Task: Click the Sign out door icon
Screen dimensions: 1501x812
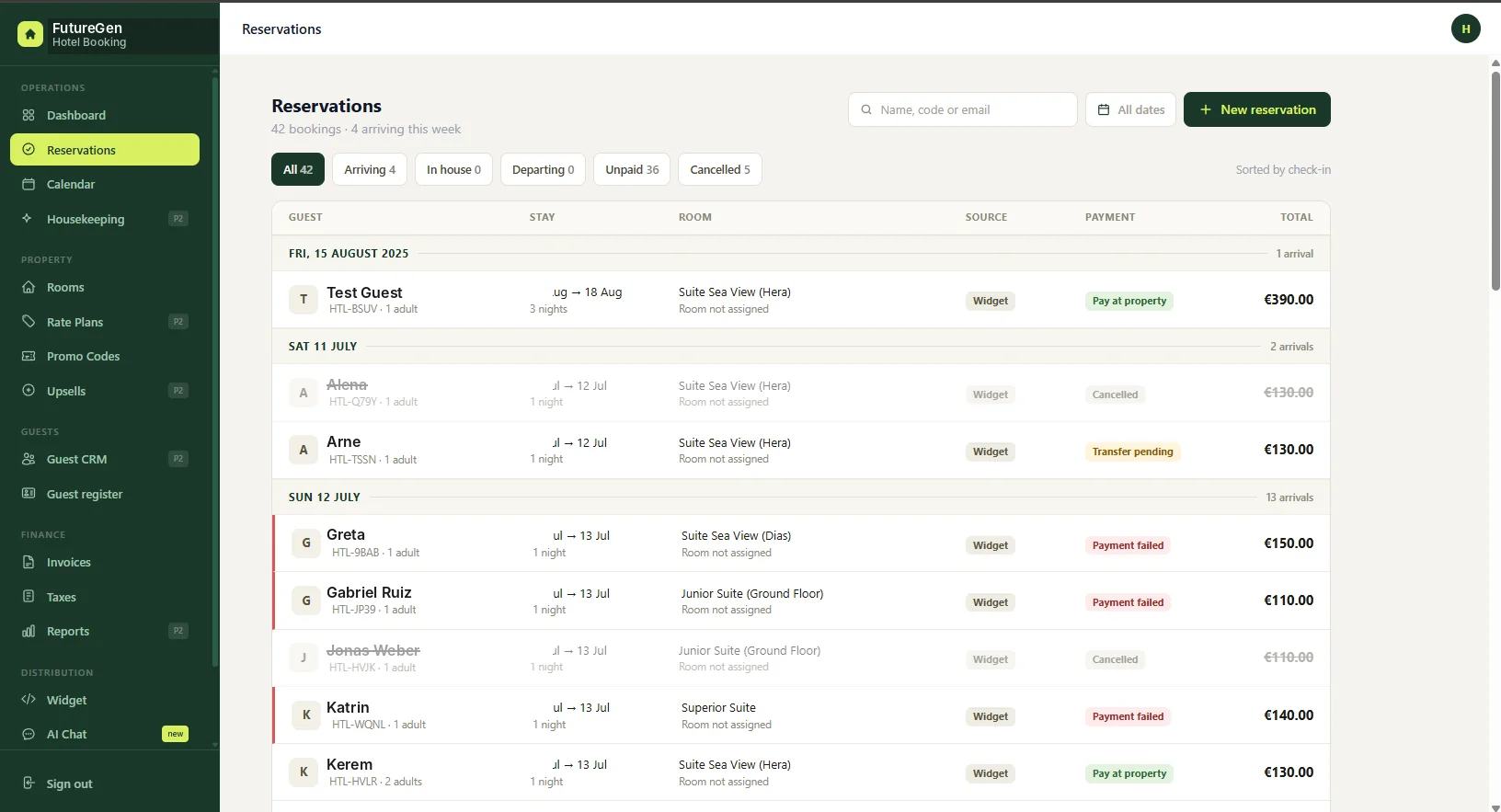Action: 29,783
